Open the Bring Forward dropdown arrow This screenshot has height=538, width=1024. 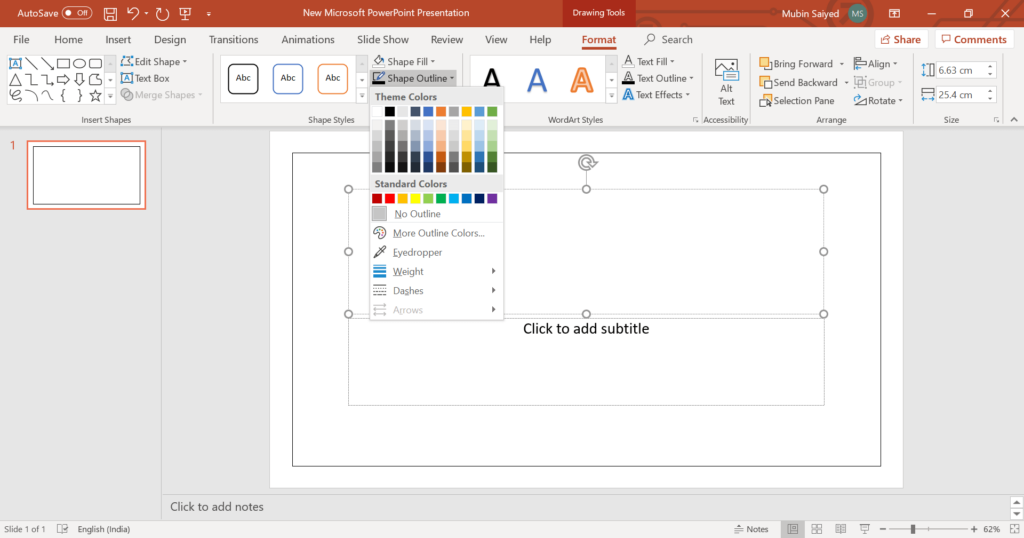[842, 64]
